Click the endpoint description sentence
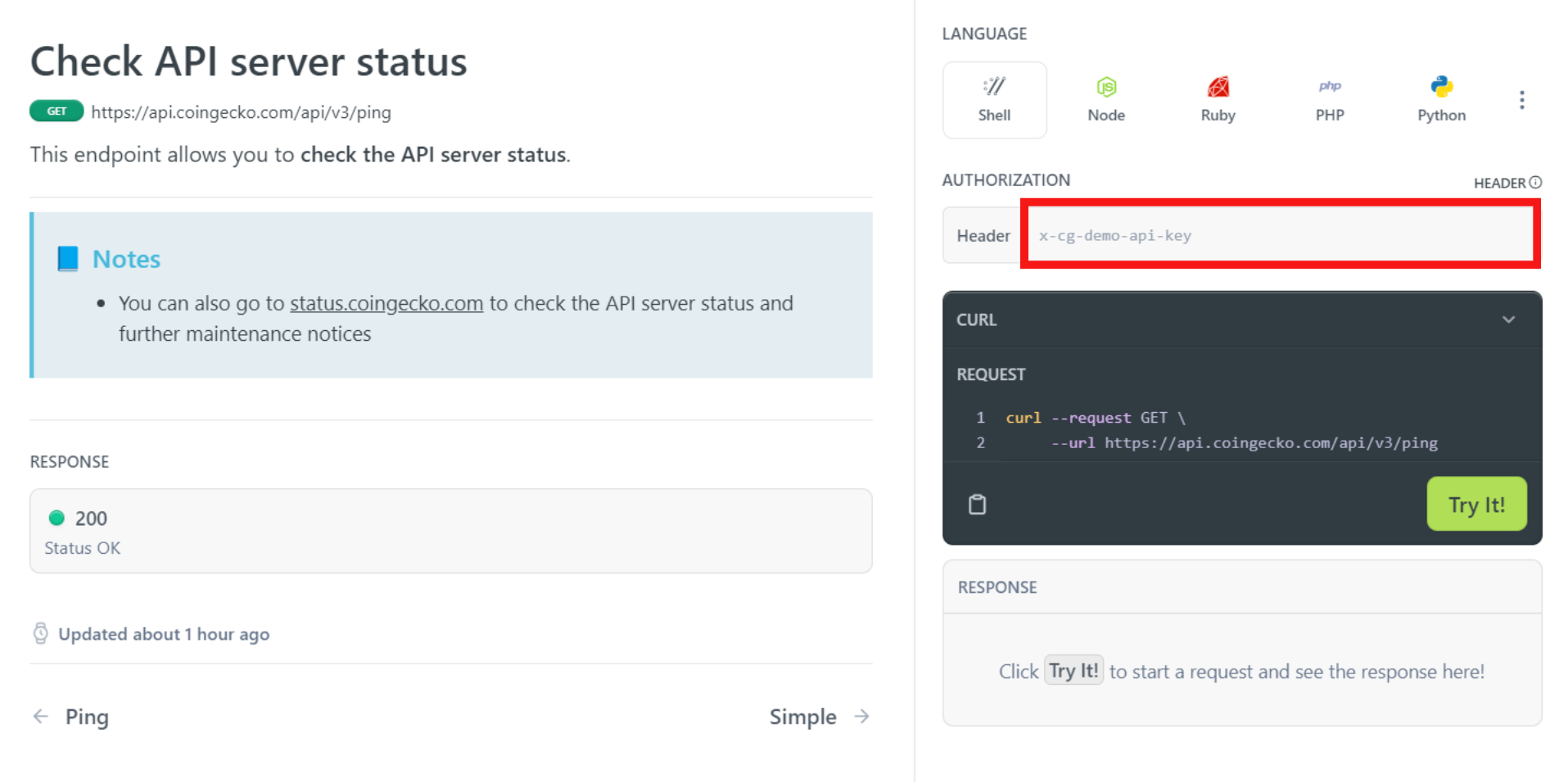The image size is (1568, 784). [x=300, y=155]
